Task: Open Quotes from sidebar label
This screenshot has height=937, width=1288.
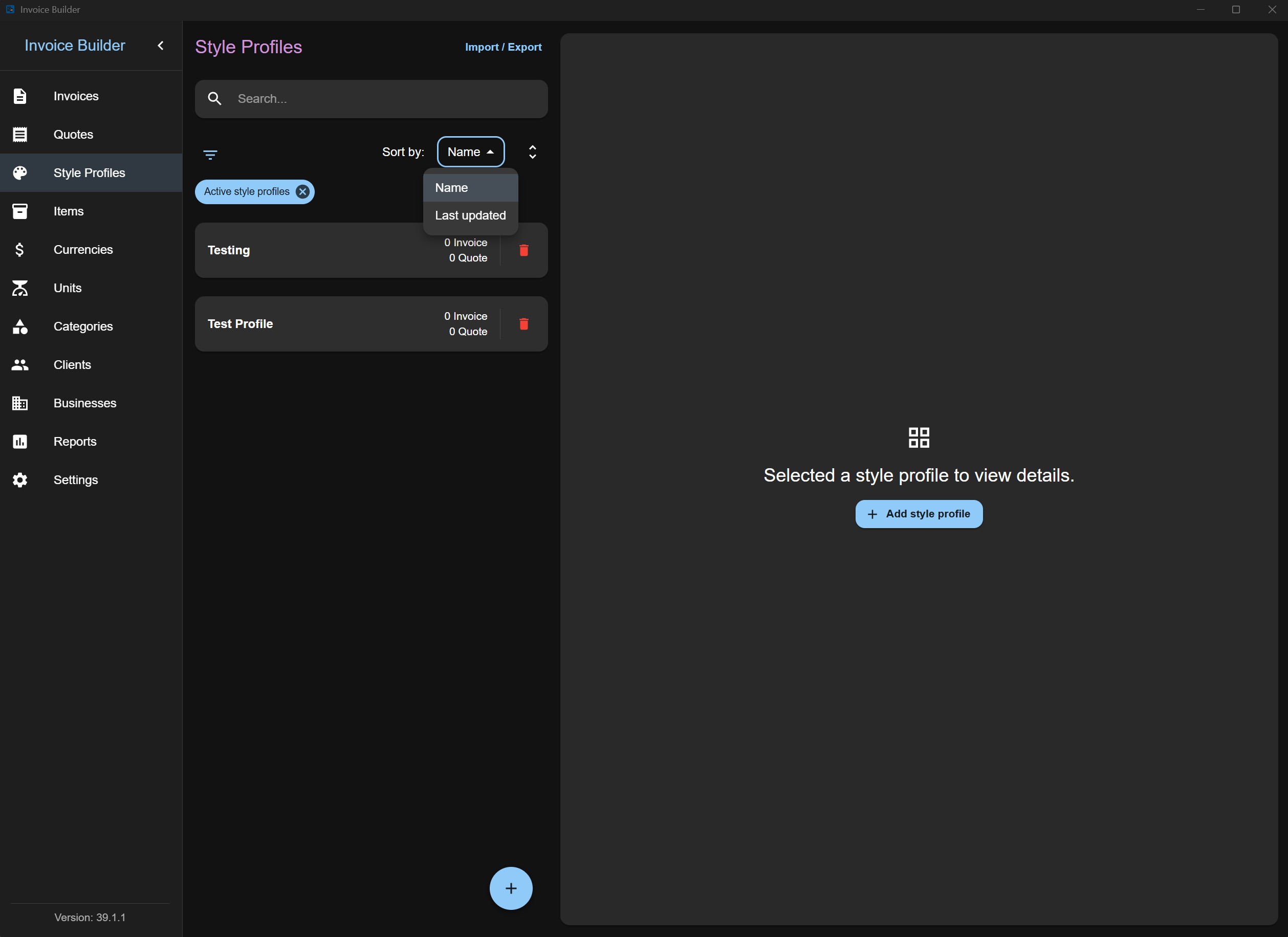Action: (x=73, y=135)
